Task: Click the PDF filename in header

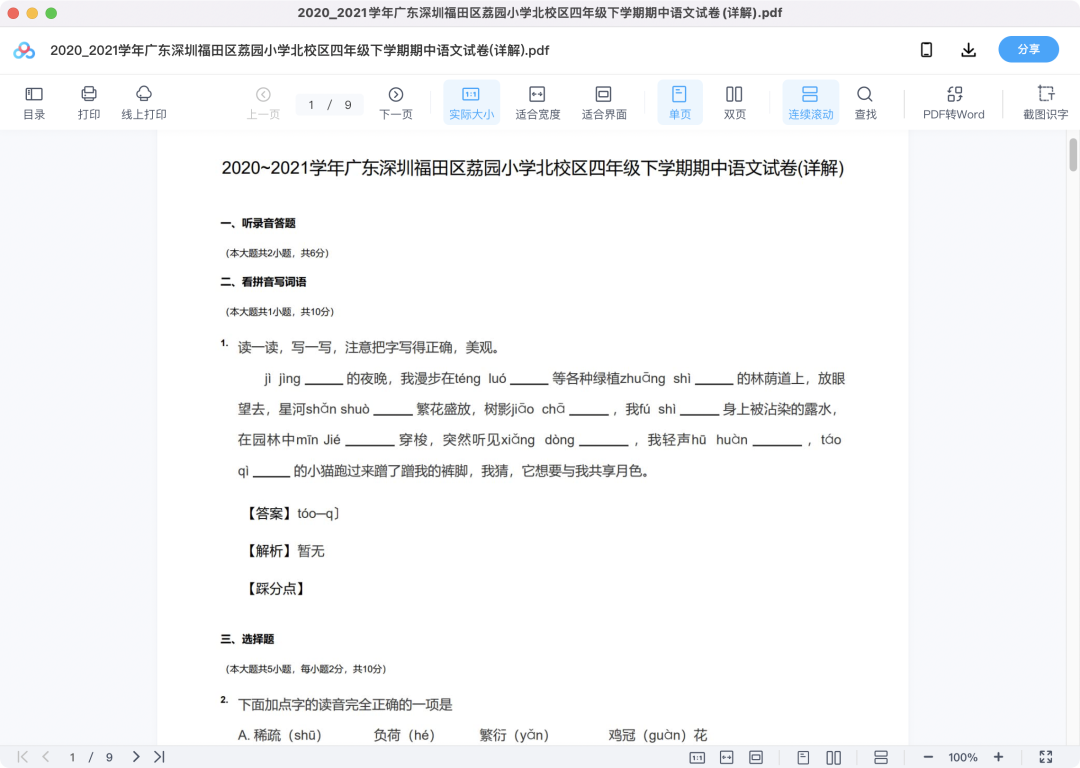Action: pyautogui.click(x=300, y=50)
